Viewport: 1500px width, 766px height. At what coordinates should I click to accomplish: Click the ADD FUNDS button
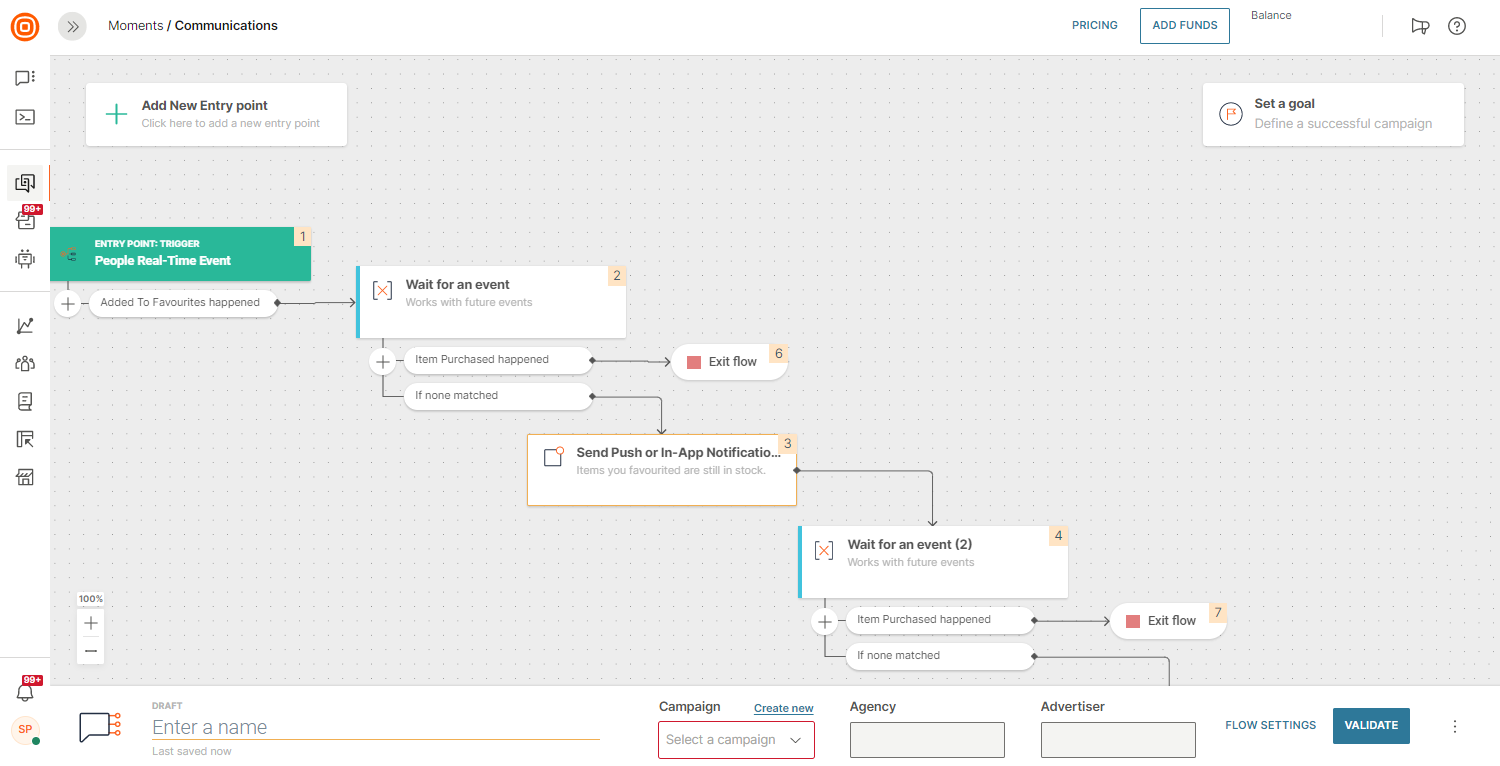pyautogui.click(x=1185, y=26)
